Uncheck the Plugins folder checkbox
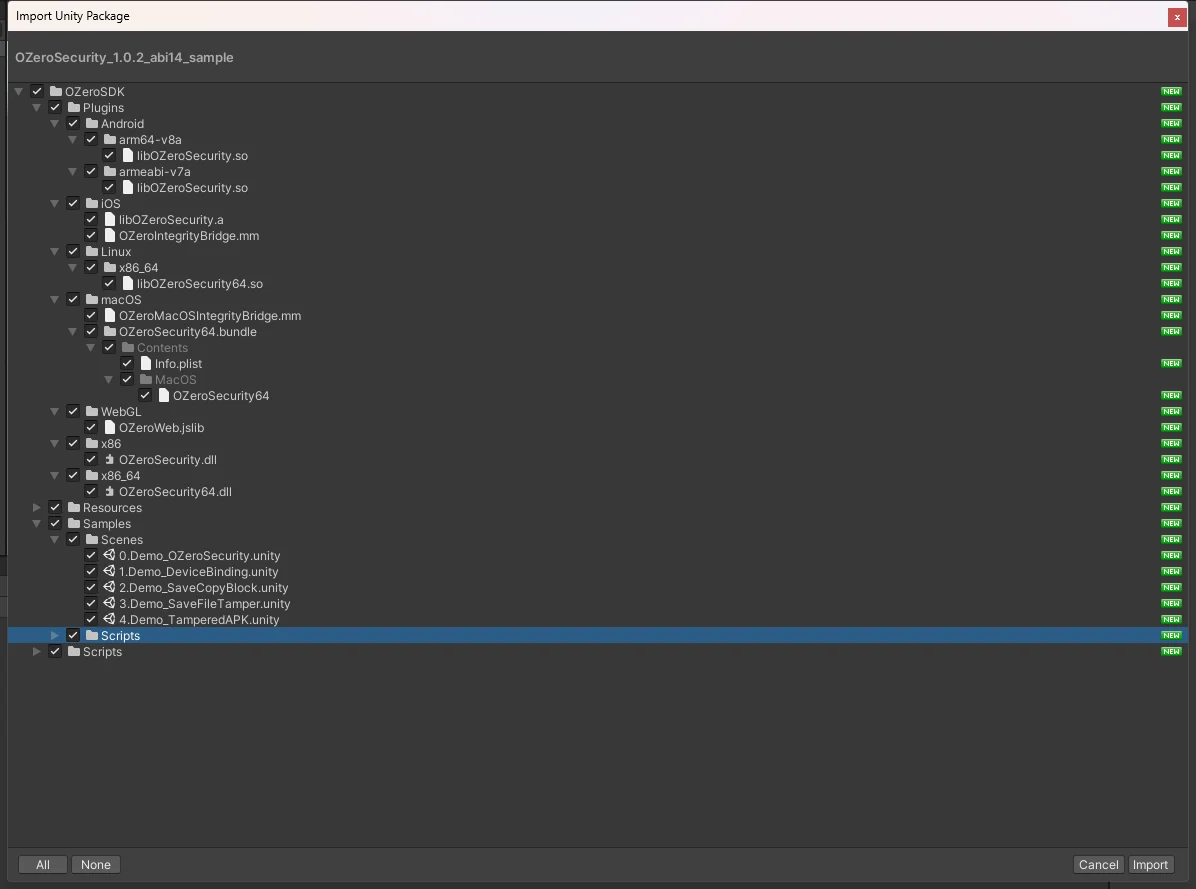 pyautogui.click(x=55, y=108)
